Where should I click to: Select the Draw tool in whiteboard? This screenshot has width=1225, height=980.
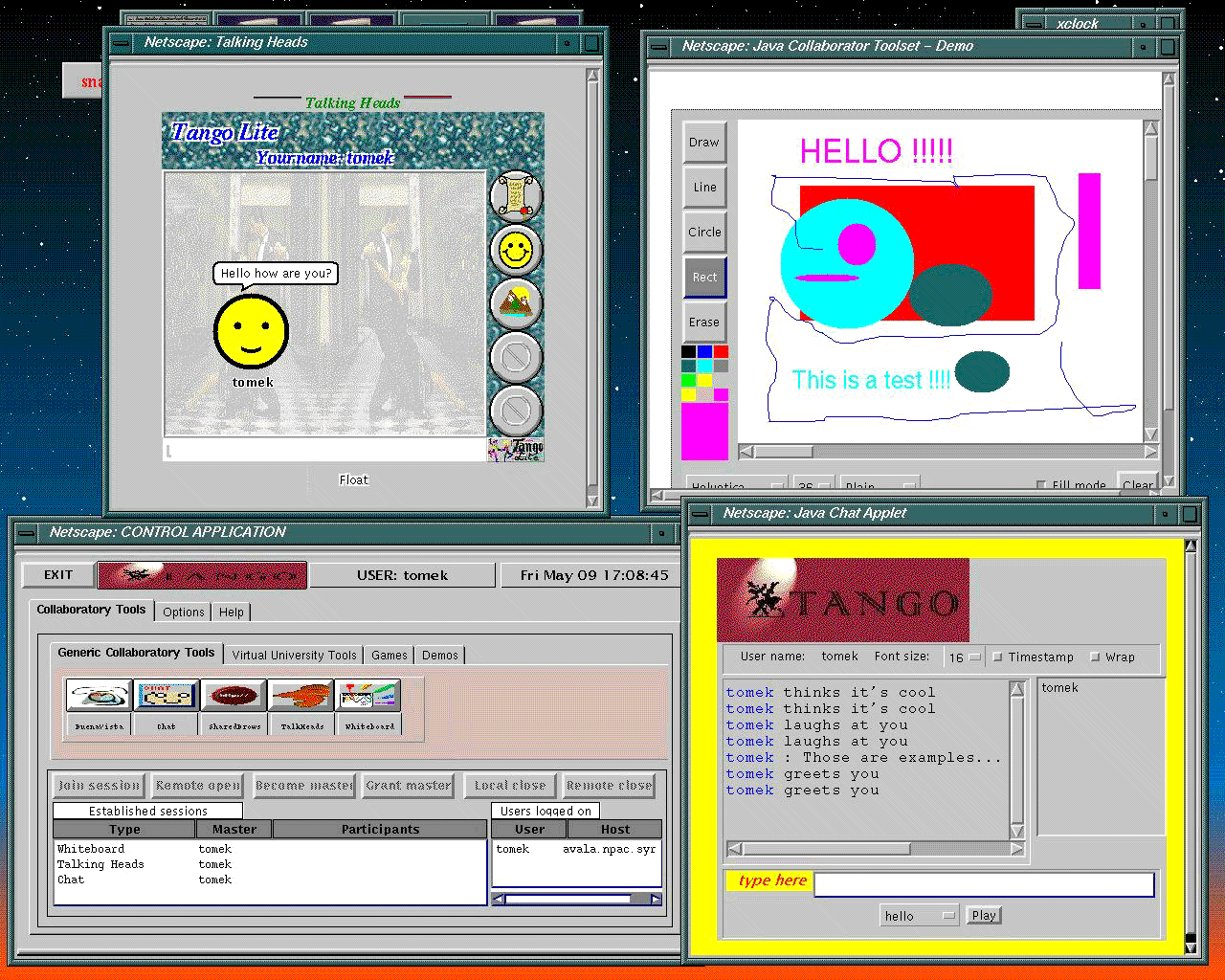(704, 143)
